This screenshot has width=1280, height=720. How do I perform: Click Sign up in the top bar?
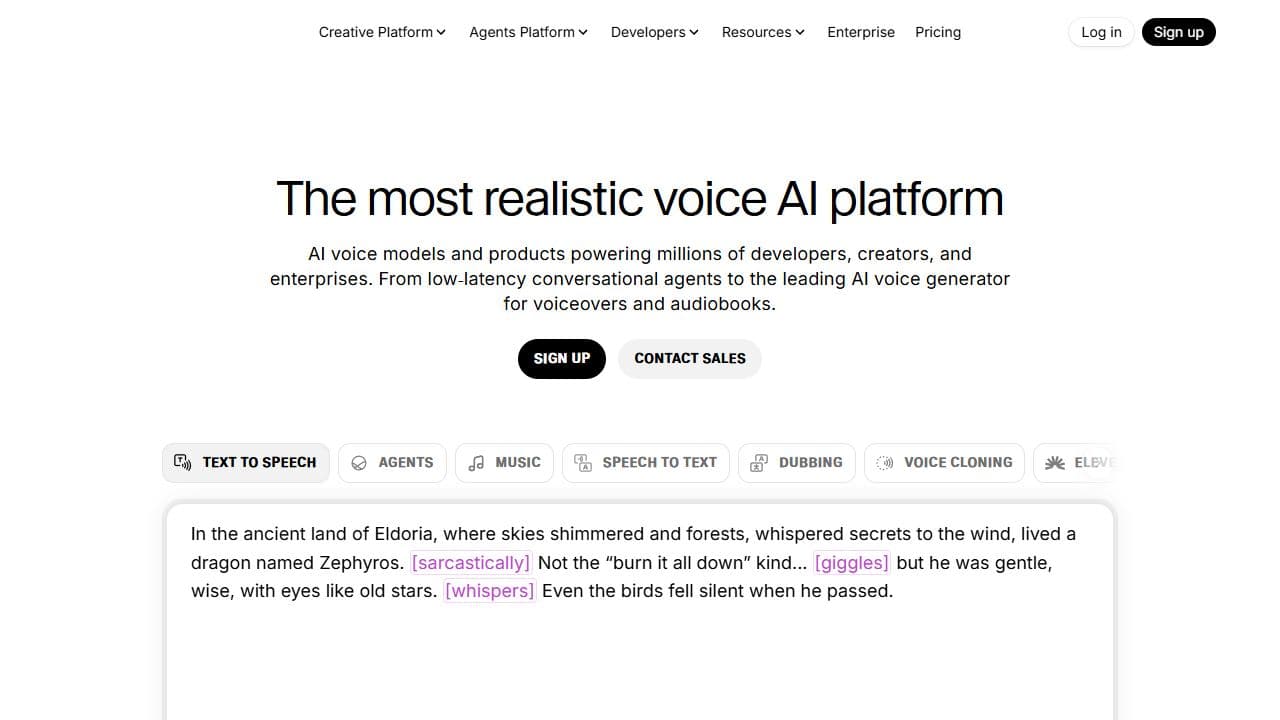[x=1178, y=32]
